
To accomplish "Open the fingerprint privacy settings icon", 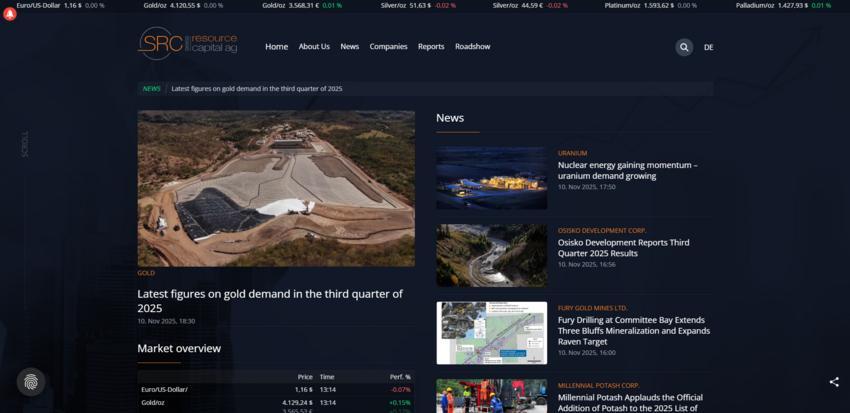I will (31, 382).
